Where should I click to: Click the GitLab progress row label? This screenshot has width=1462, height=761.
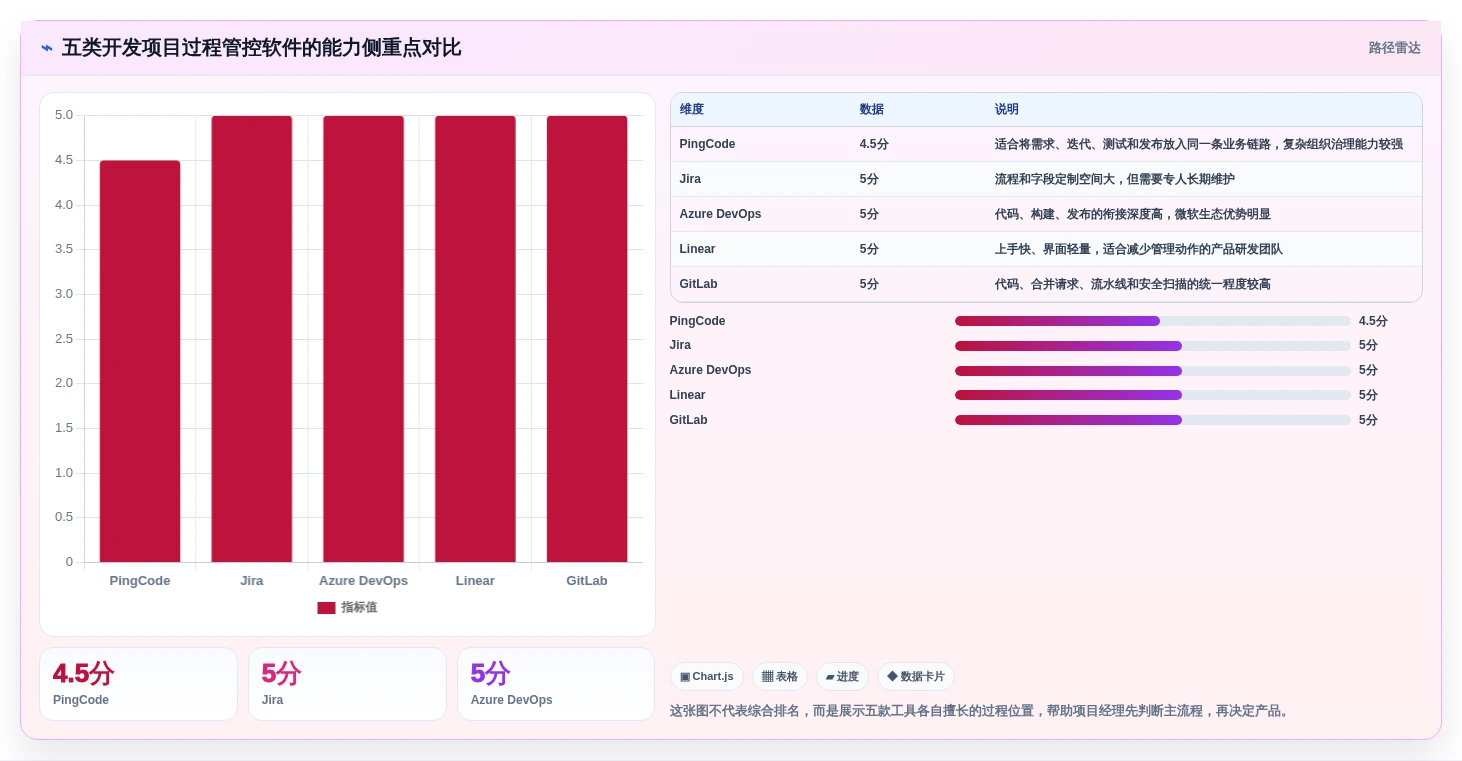coord(688,420)
